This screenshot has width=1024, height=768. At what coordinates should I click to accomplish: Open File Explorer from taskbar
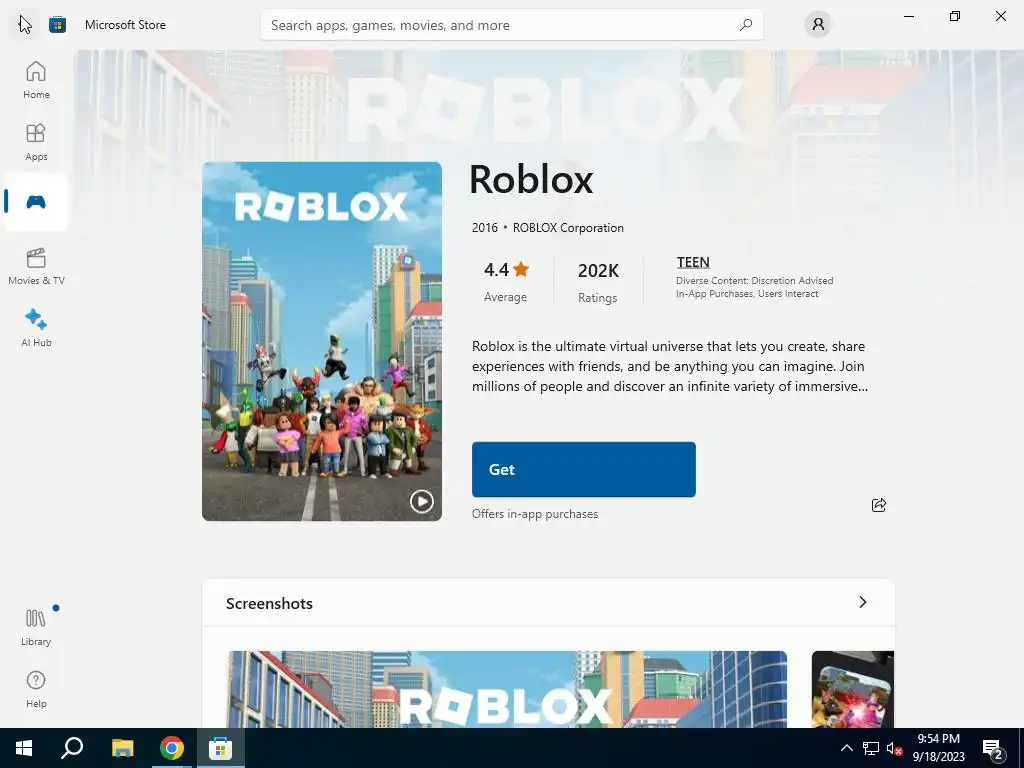[x=122, y=748]
